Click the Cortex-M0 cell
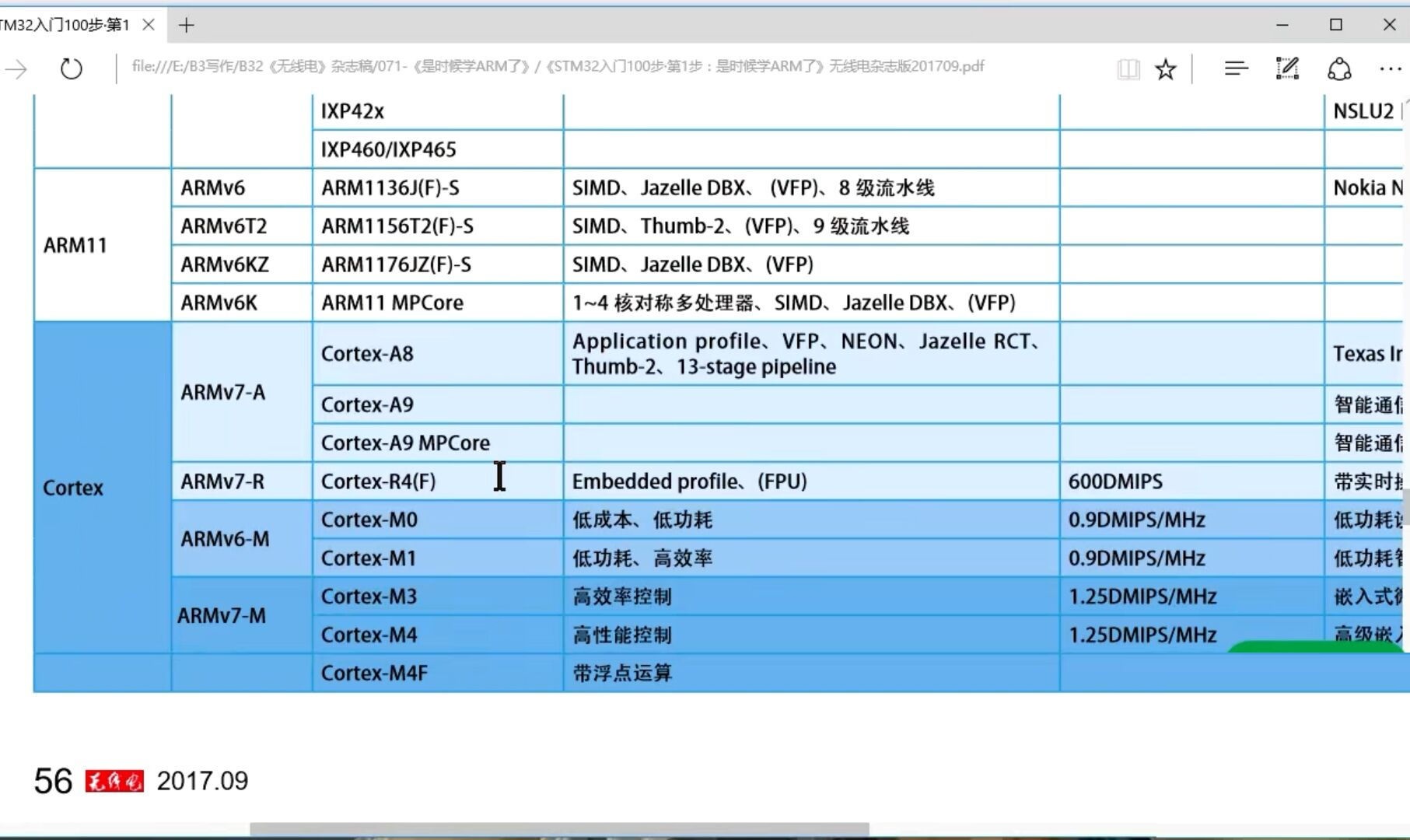Viewport: 1410px width, 840px height. click(438, 520)
